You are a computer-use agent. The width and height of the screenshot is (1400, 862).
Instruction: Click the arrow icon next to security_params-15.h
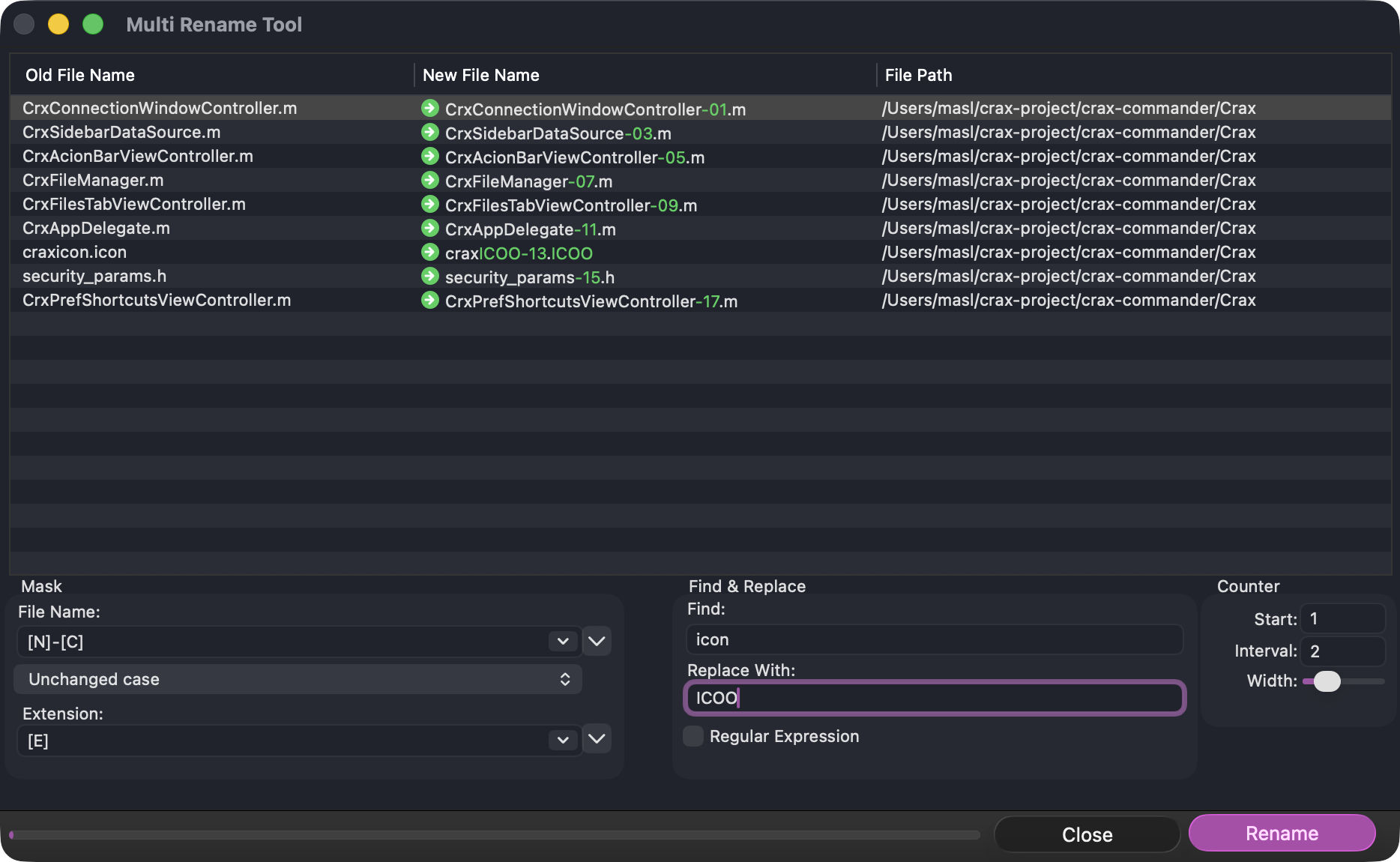point(429,276)
